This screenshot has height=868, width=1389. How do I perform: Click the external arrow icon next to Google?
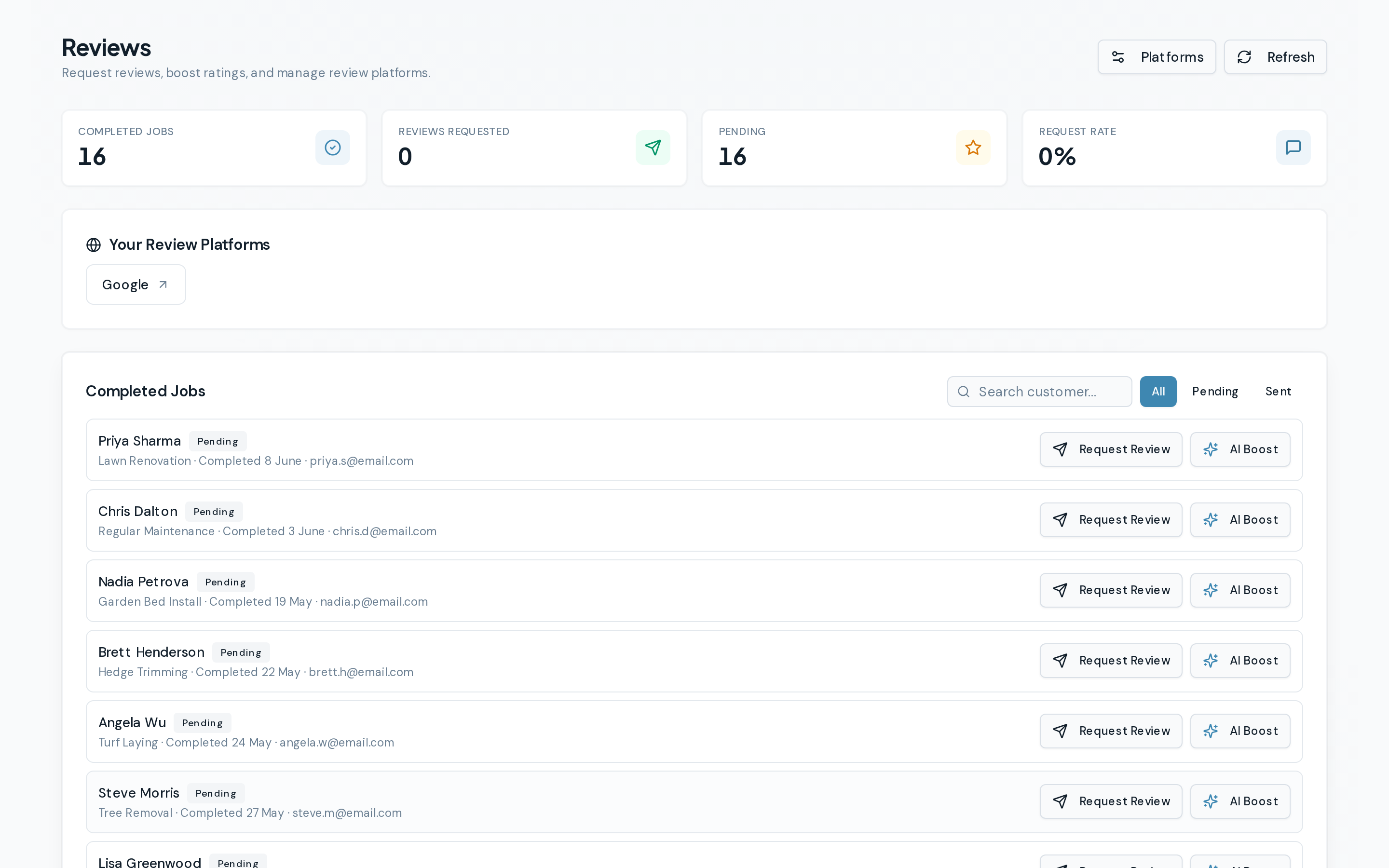click(x=163, y=285)
